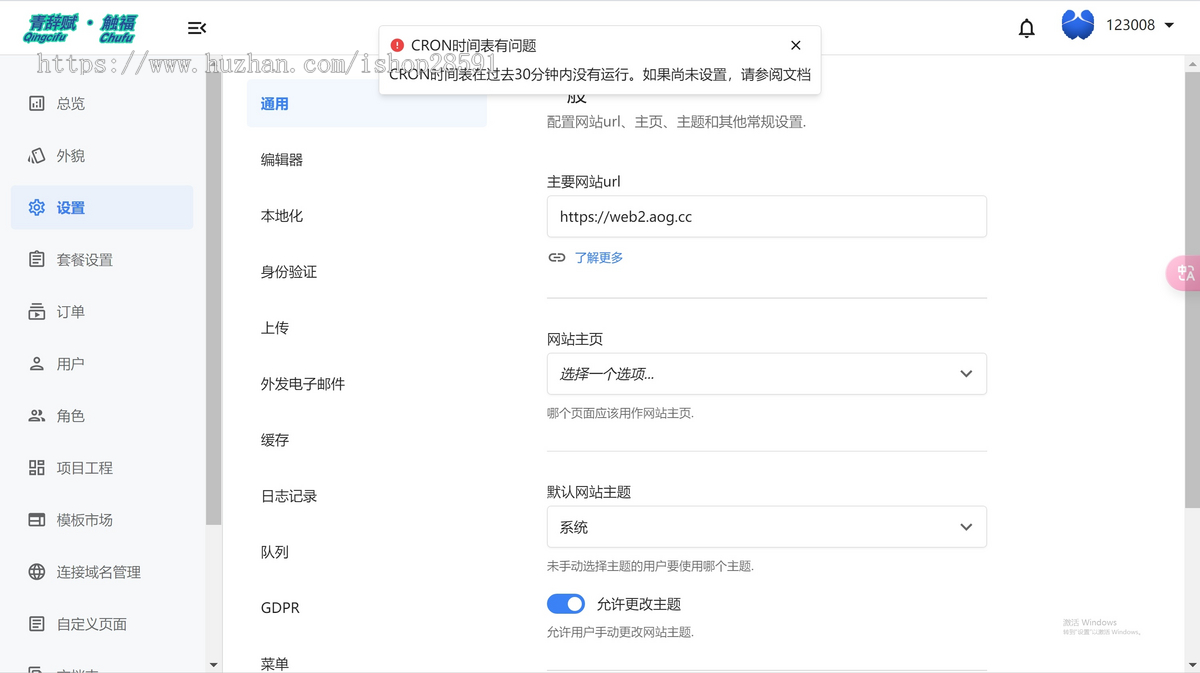
Task: Open 角色 sidebar item
Action: coord(102,415)
